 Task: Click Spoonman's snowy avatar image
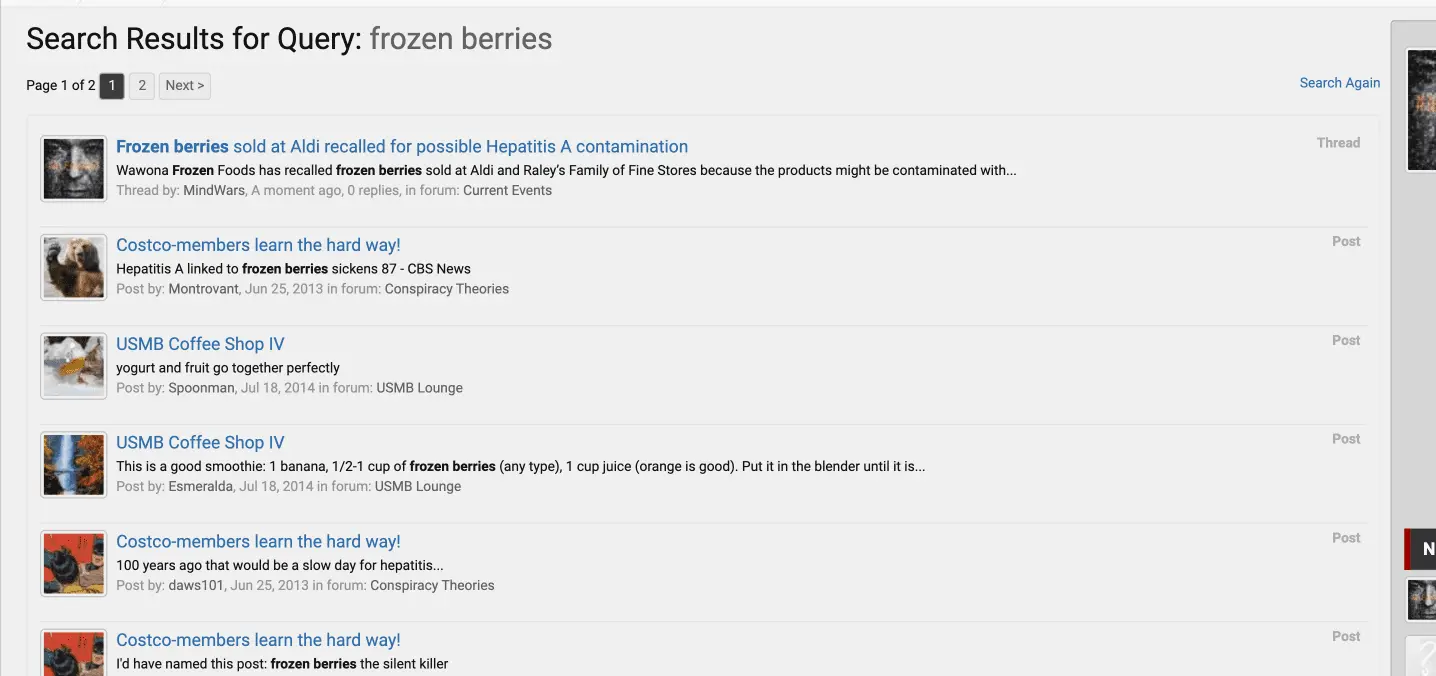[x=74, y=366]
